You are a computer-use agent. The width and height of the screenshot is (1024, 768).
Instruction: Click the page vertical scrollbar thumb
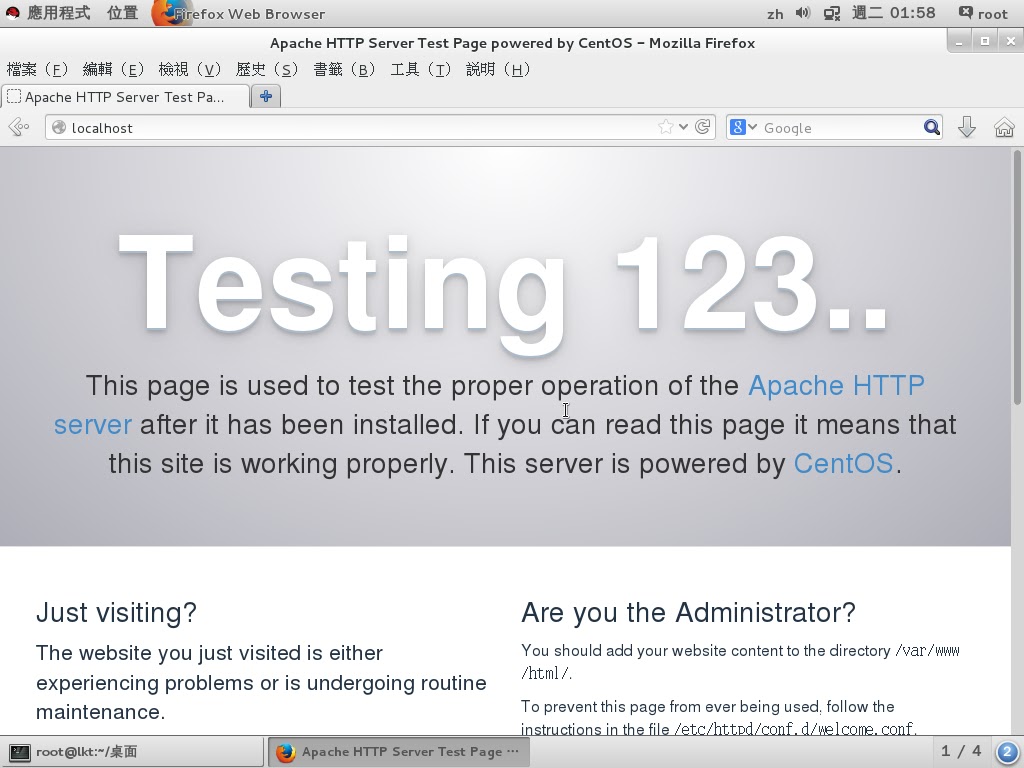pyautogui.click(x=1017, y=278)
